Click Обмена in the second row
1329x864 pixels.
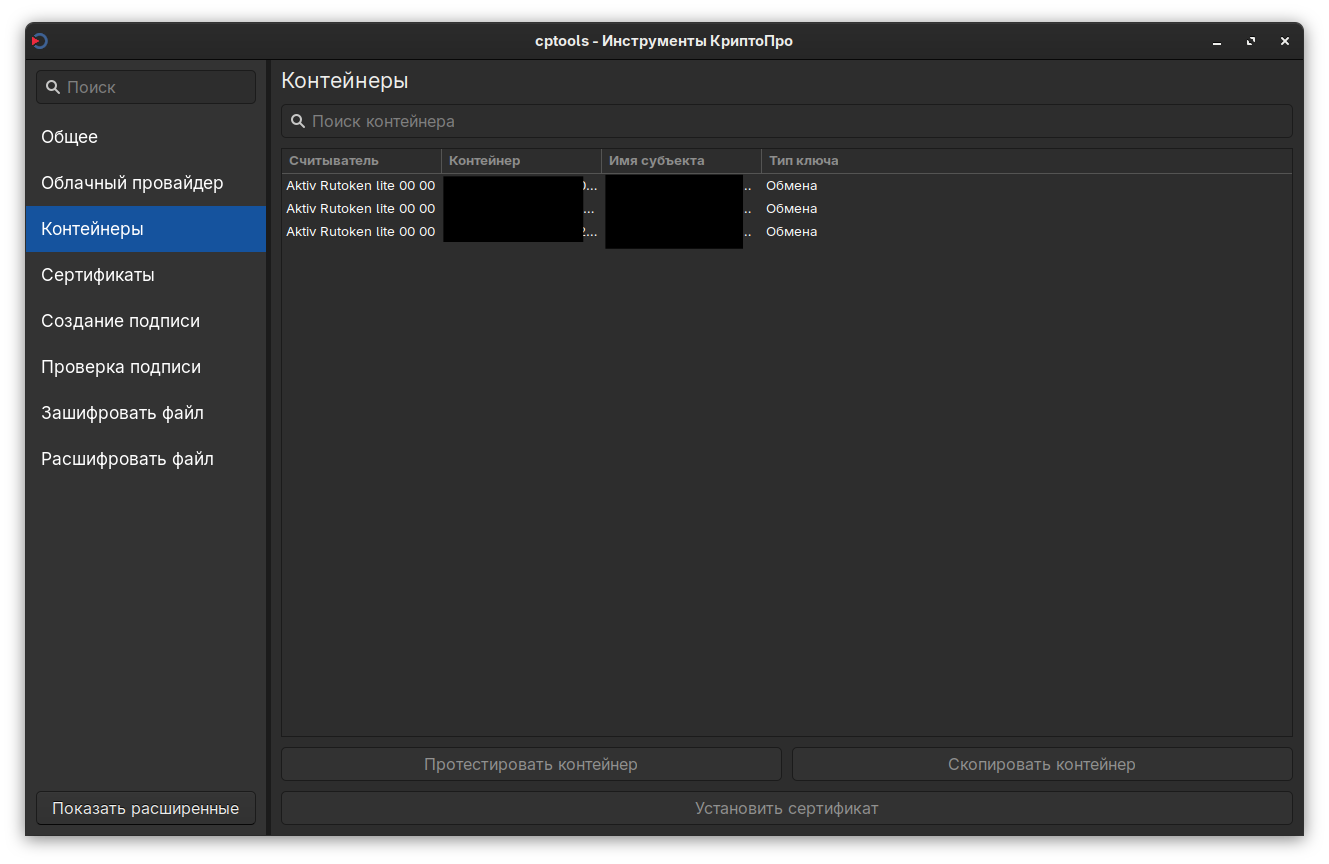click(x=792, y=209)
